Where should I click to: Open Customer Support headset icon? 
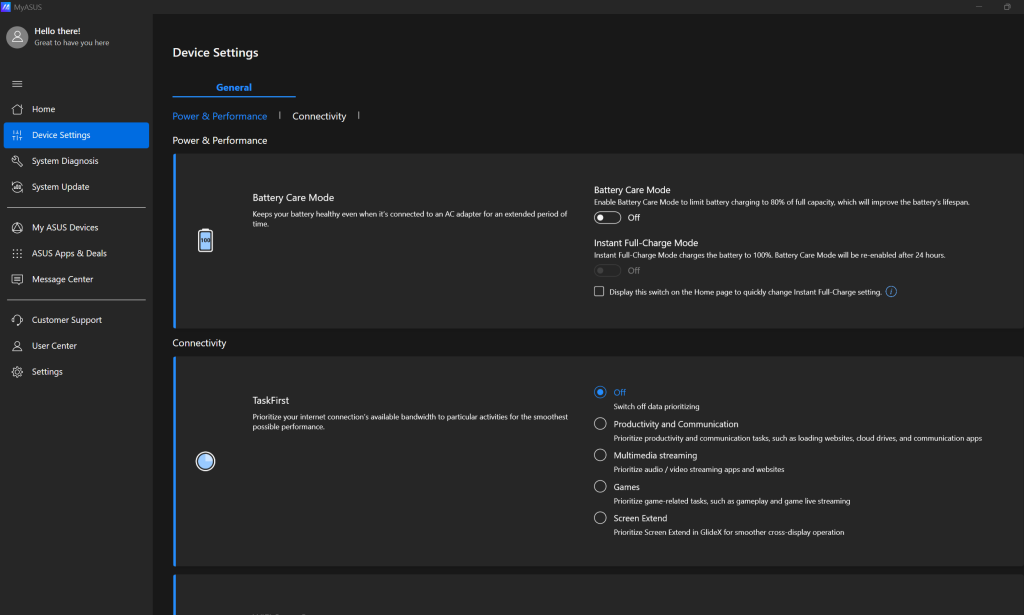[17, 320]
